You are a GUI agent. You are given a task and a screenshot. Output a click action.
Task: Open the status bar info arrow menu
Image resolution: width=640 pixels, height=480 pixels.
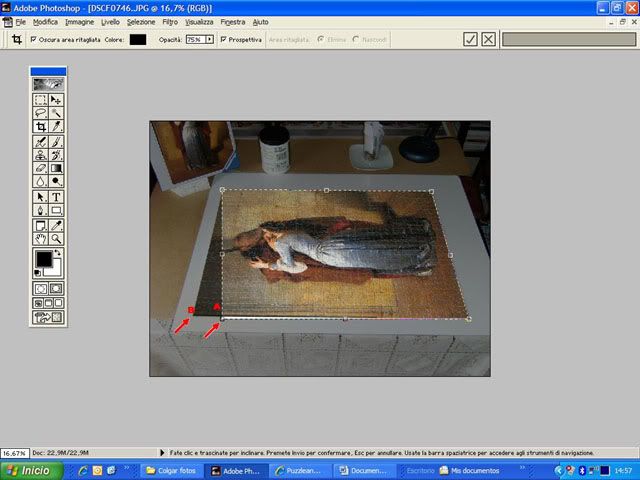tap(162, 452)
